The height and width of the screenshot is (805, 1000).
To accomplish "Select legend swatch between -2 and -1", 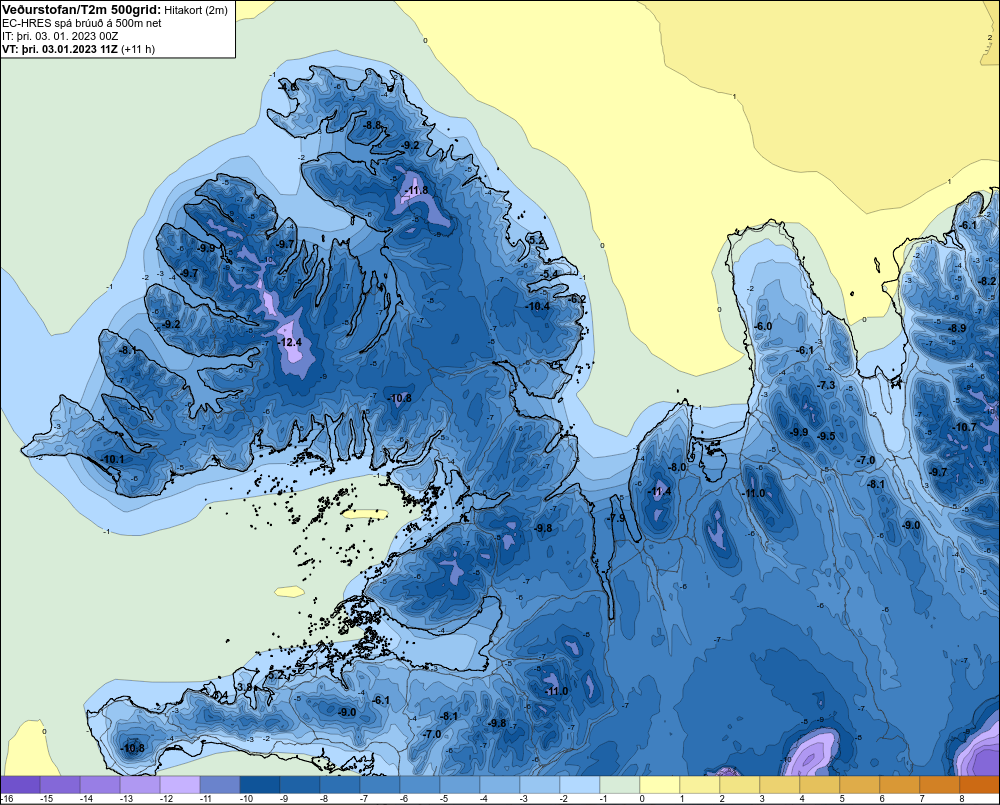I will tap(580, 784).
